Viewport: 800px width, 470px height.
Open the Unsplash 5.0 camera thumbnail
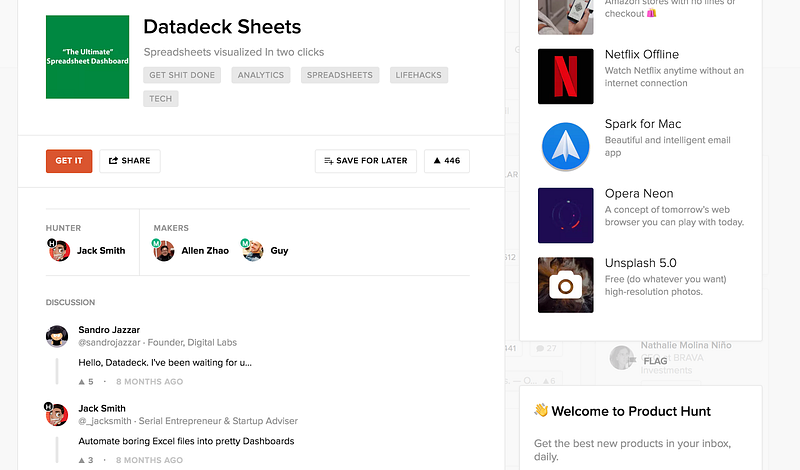[566, 285]
